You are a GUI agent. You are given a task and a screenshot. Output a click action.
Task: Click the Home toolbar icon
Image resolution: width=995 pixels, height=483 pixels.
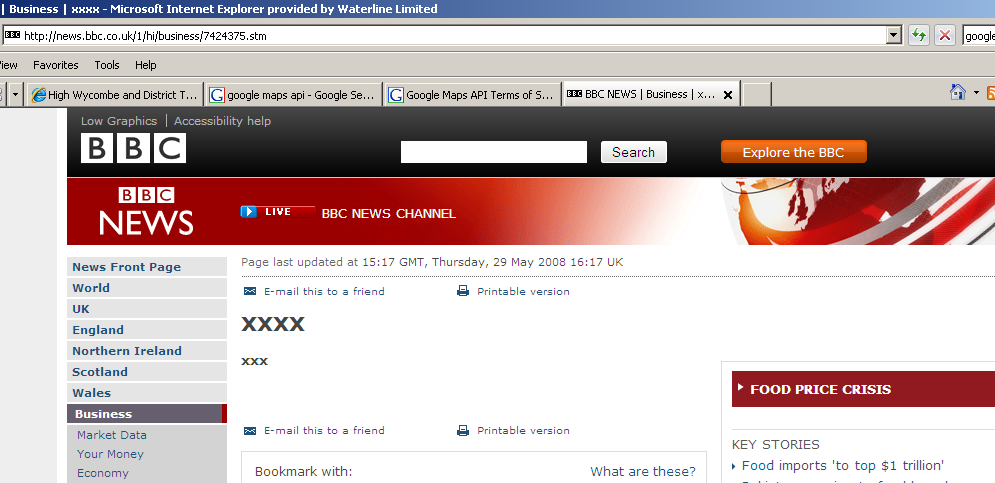click(958, 93)
